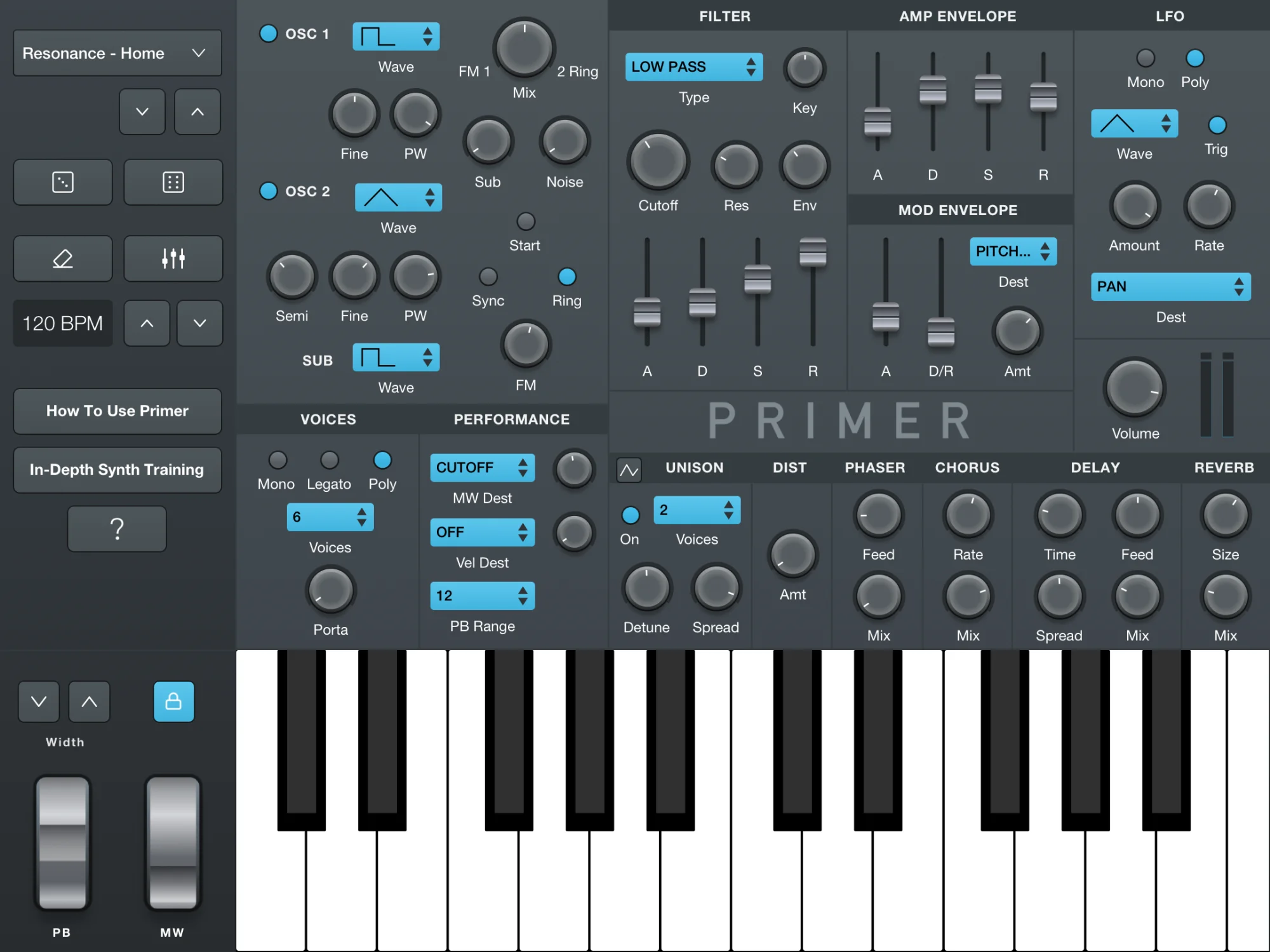Open the Vel Dest OFF dropdown
The image size is (1270, 952).
[483, 532]
